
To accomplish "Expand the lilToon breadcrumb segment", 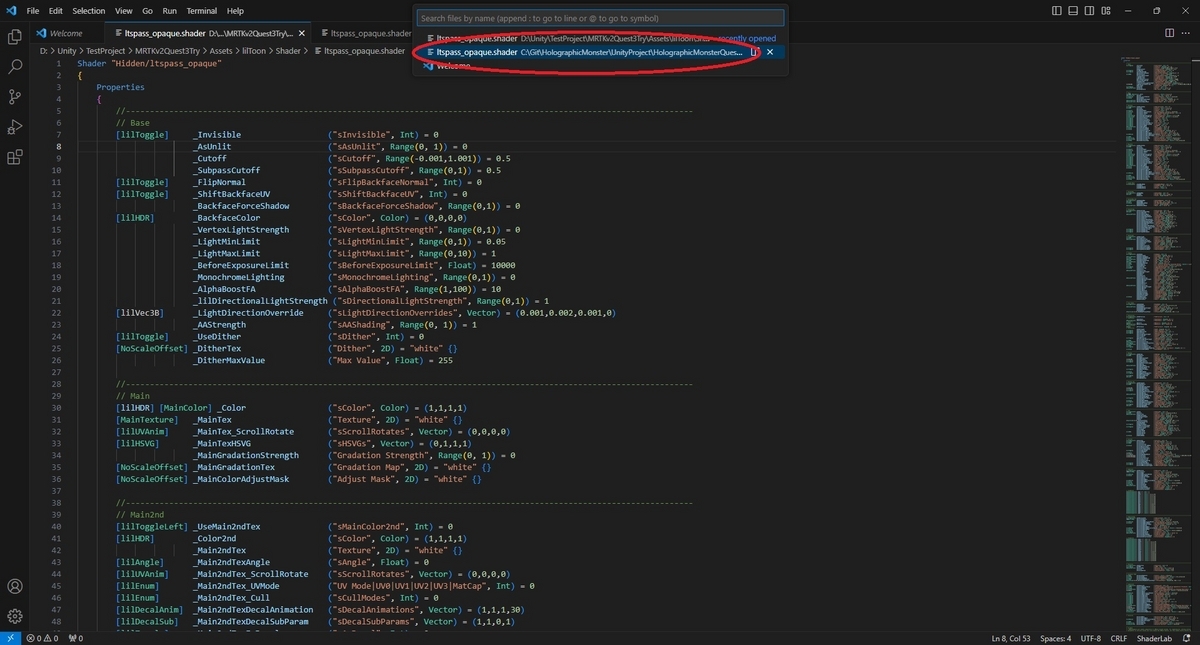I will 256,50.
